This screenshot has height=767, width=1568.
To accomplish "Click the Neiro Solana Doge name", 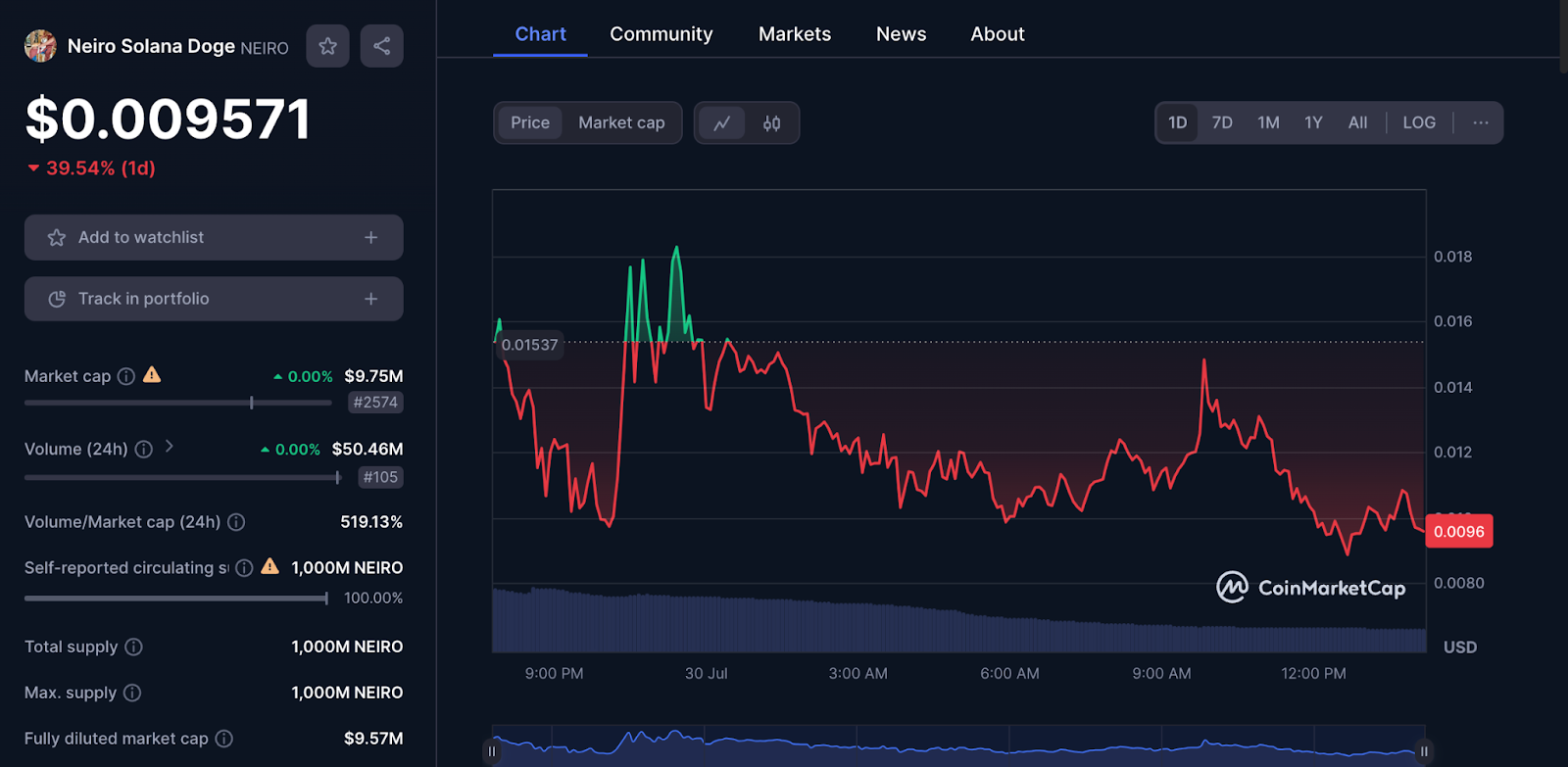I will [151, 46].
